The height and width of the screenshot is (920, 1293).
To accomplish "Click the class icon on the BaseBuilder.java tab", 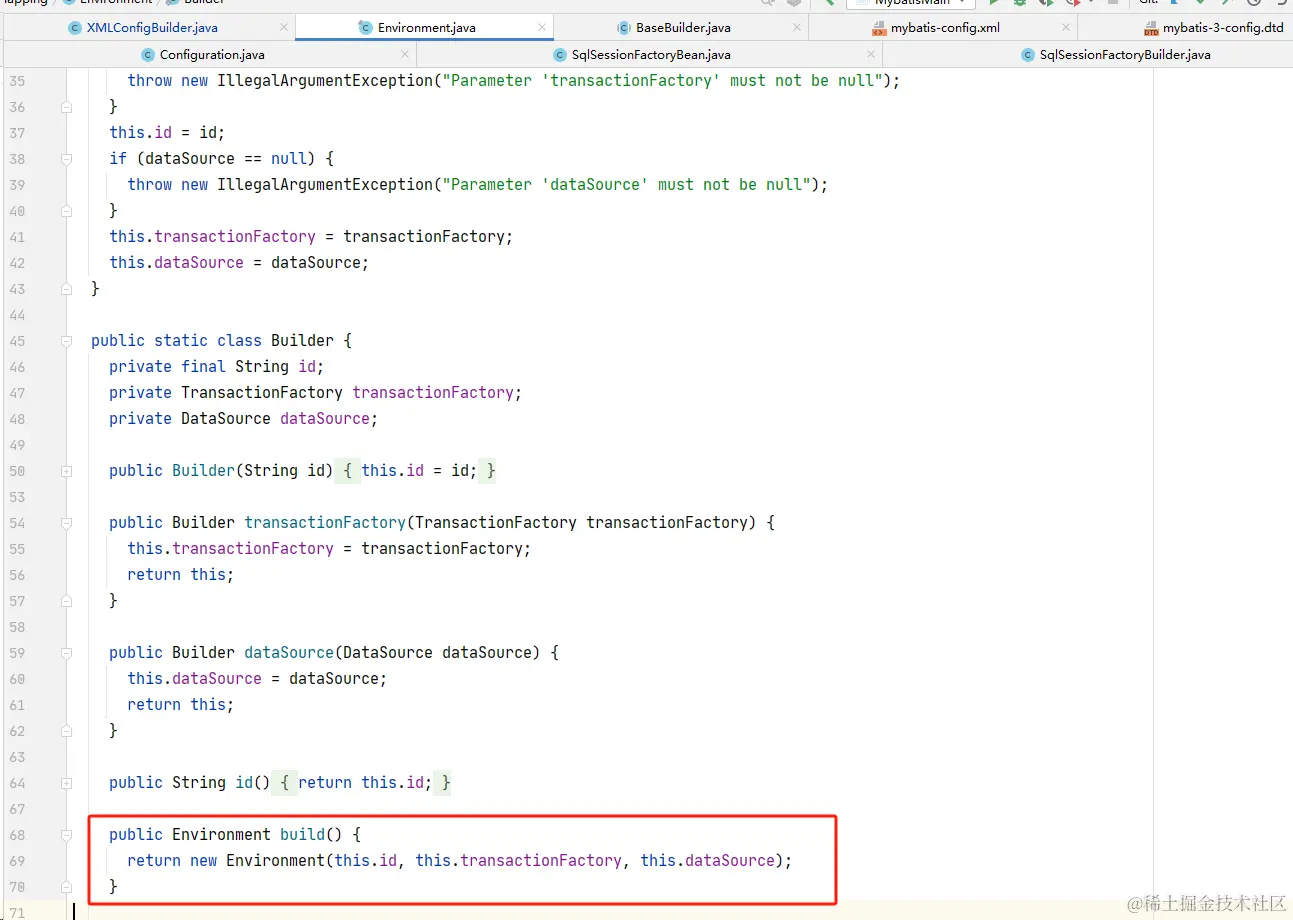I will click(x=625, y=28).
